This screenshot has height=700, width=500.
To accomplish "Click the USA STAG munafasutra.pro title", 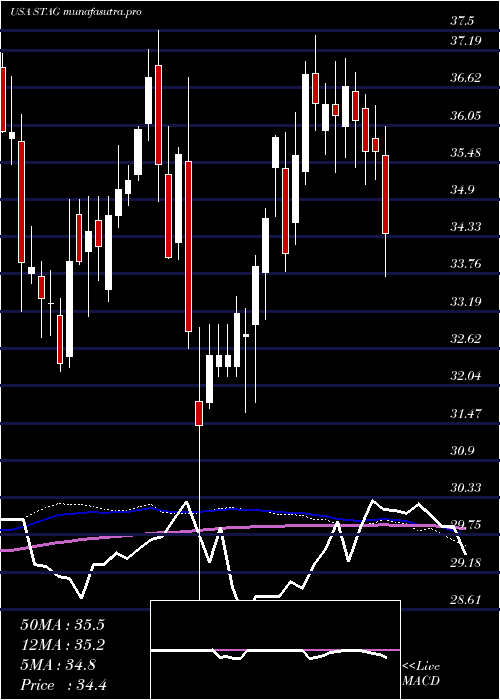I will pyautogui.click(x=75, y=12).
